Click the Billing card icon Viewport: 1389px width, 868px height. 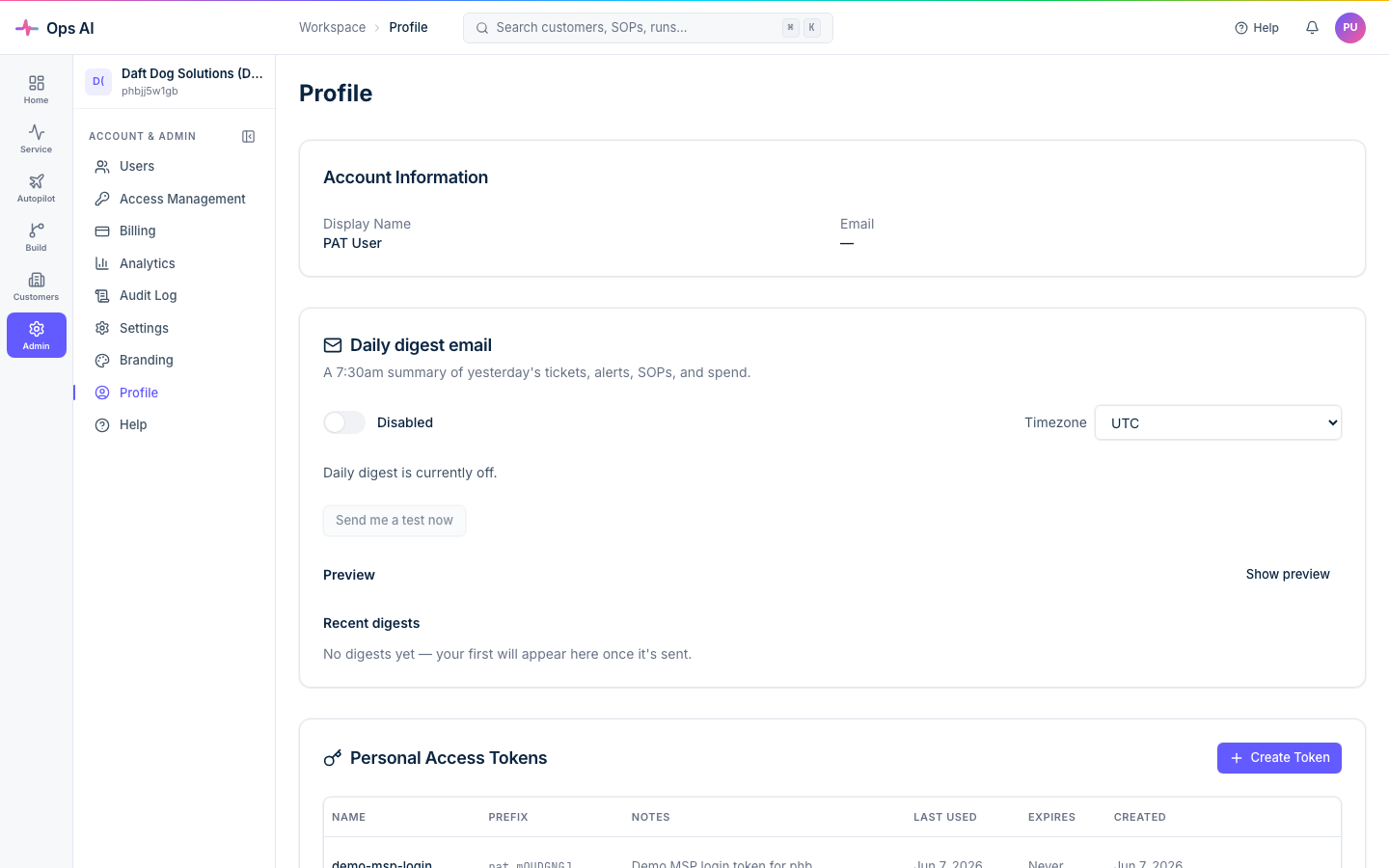pos(102,231)
